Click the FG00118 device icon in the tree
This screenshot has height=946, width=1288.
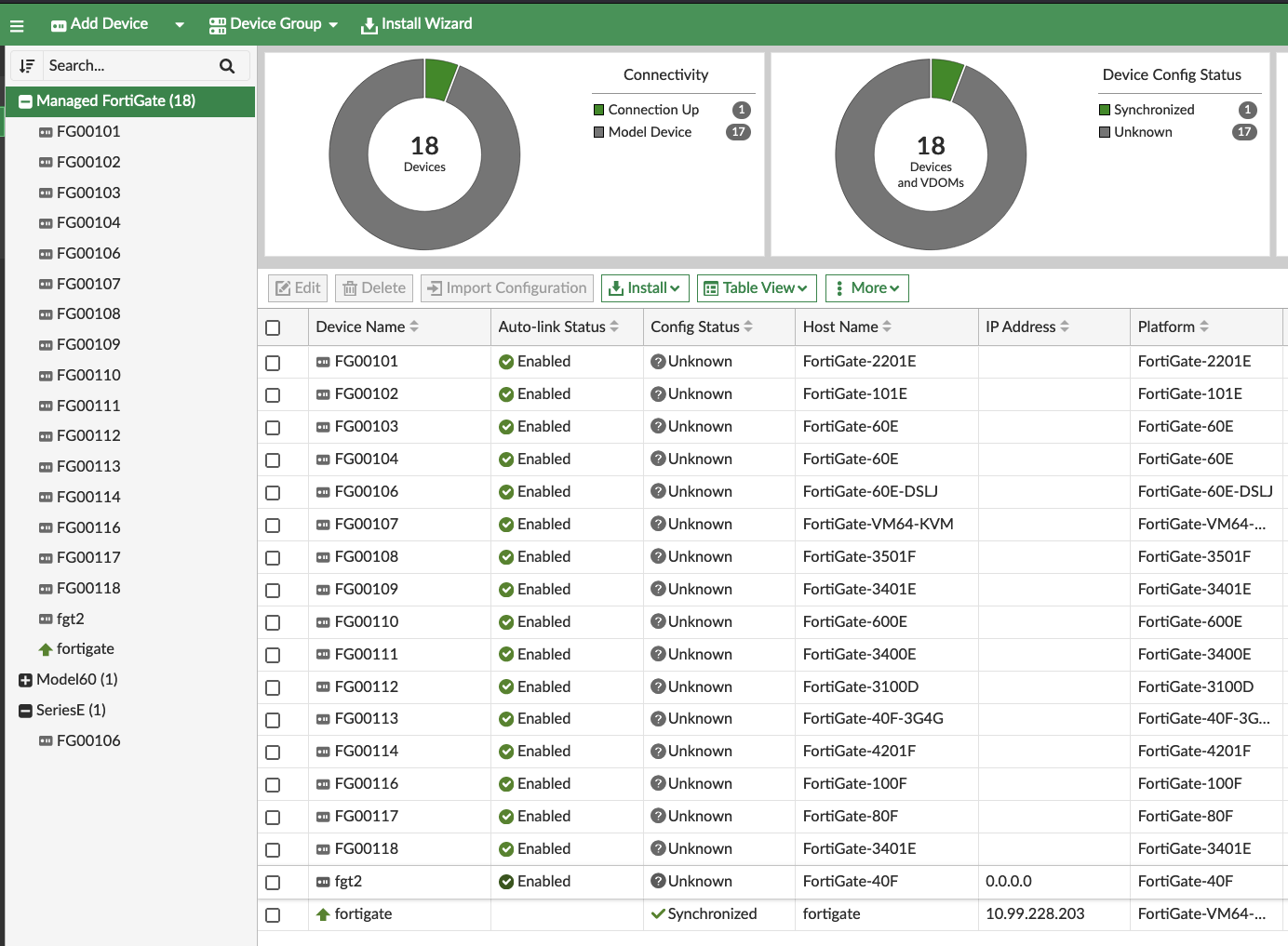(46, 589)
